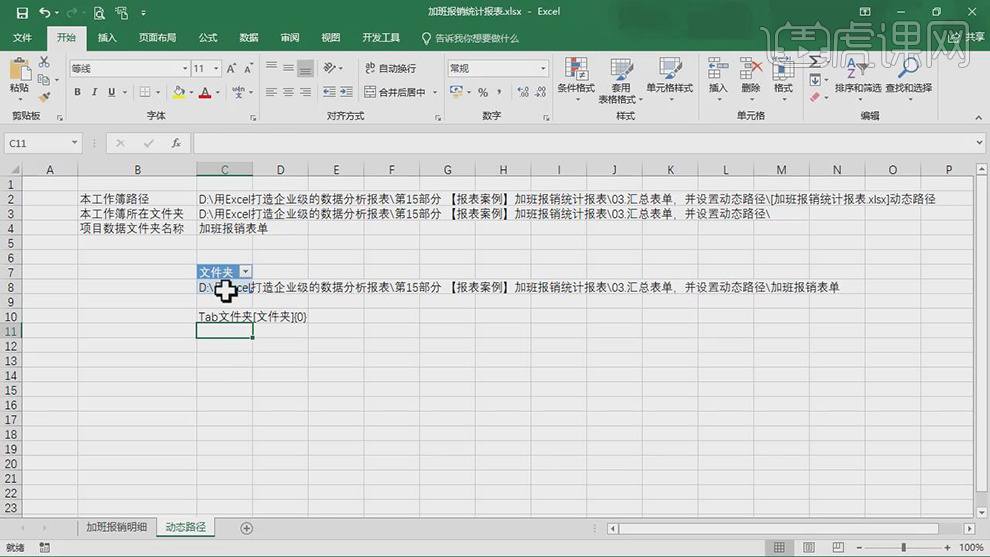
Task: Open the cell borders button
Action: (145, 92)
